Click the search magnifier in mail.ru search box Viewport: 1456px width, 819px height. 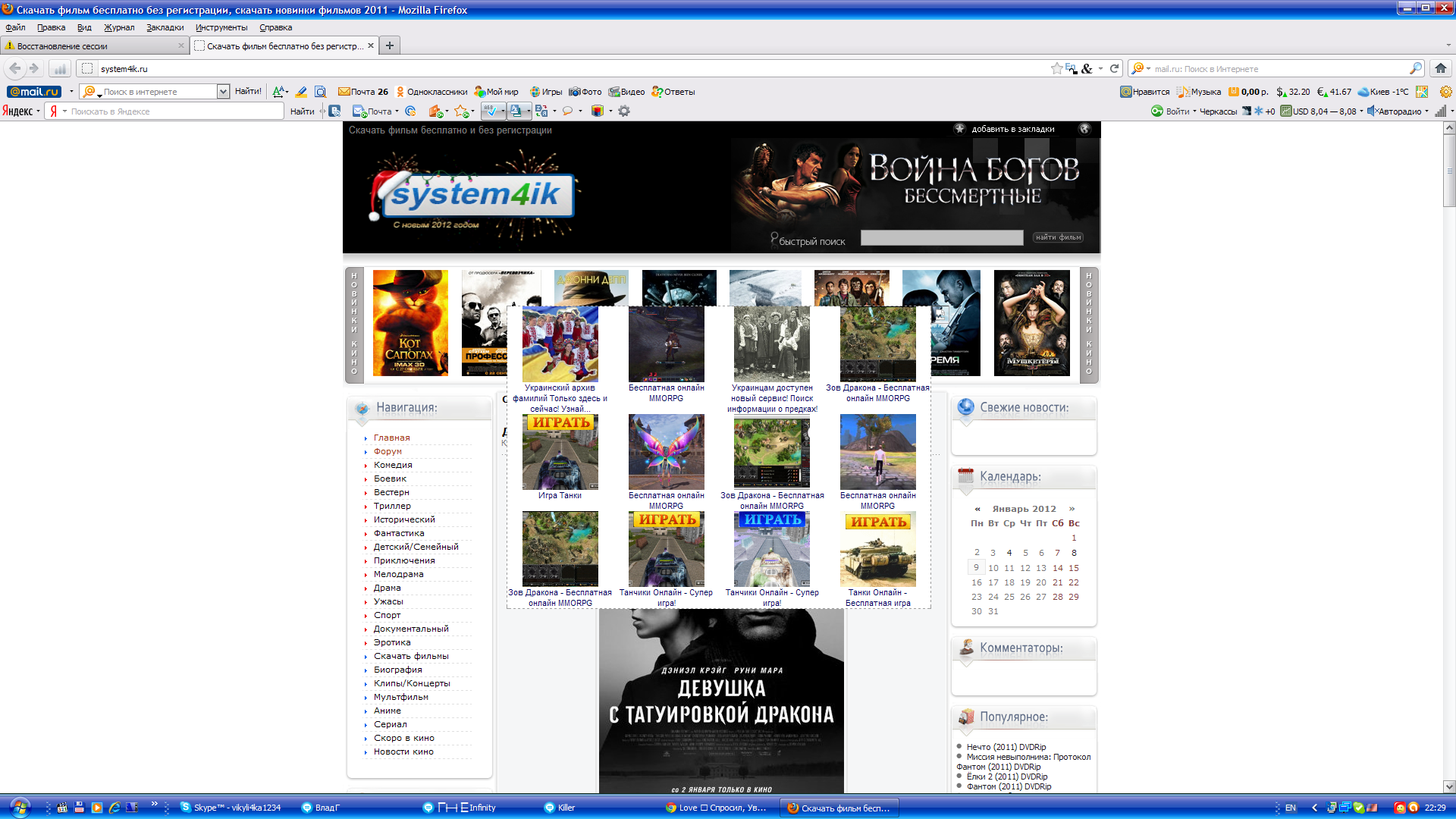1415,68
